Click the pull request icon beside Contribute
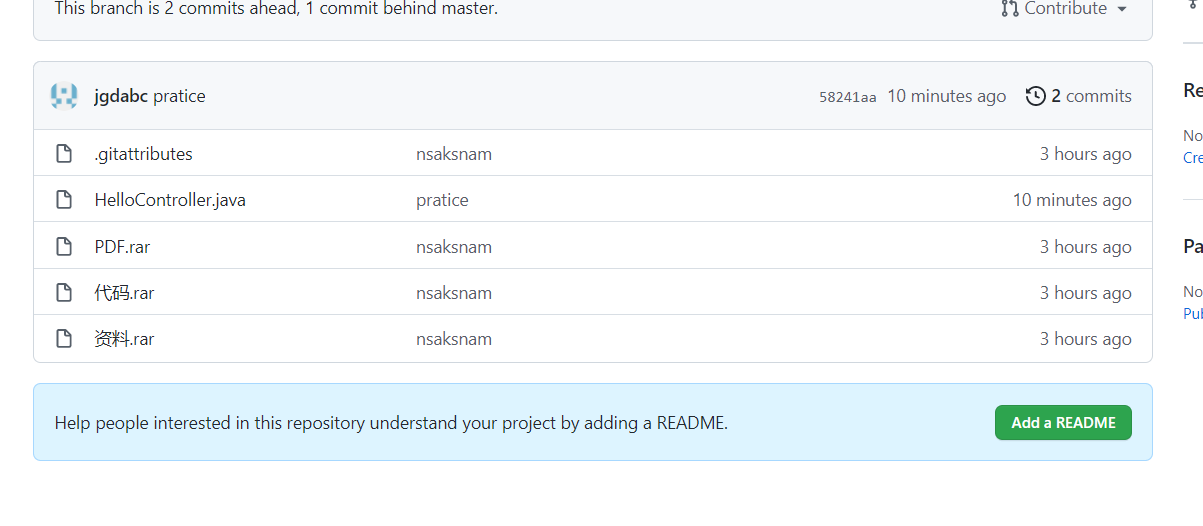1203x526 pixels. click(x=1009, y=9)
